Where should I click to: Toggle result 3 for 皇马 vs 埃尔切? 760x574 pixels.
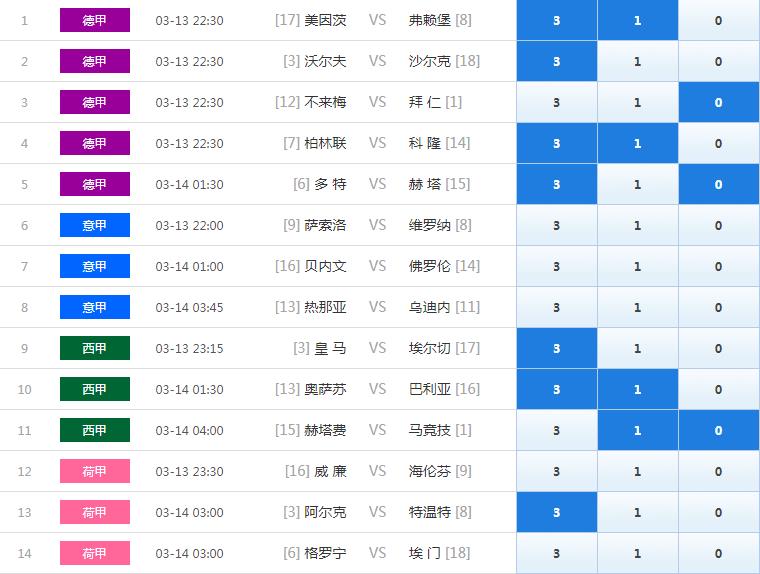coord(556,348)
